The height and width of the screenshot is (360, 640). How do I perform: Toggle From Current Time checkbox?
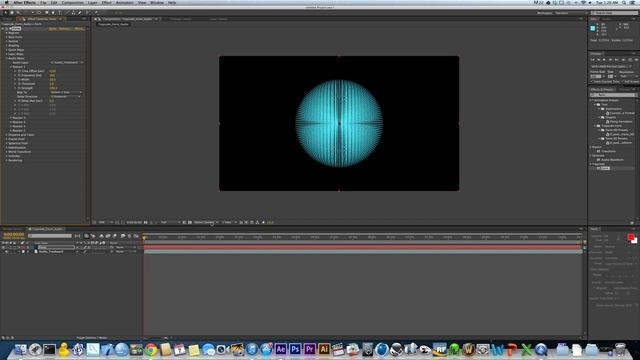click(591, 81)
